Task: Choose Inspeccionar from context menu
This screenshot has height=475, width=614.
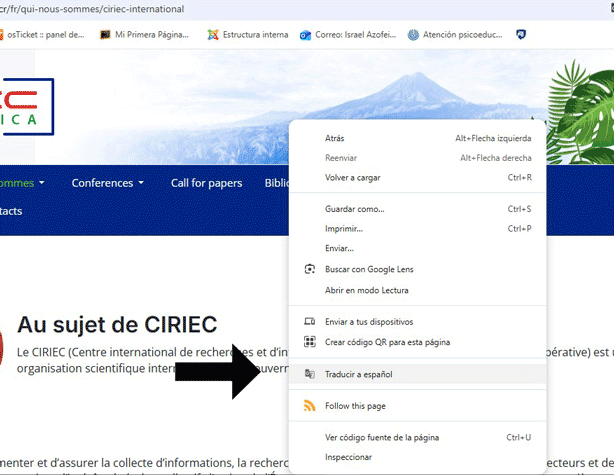Action: pos(348,457)
